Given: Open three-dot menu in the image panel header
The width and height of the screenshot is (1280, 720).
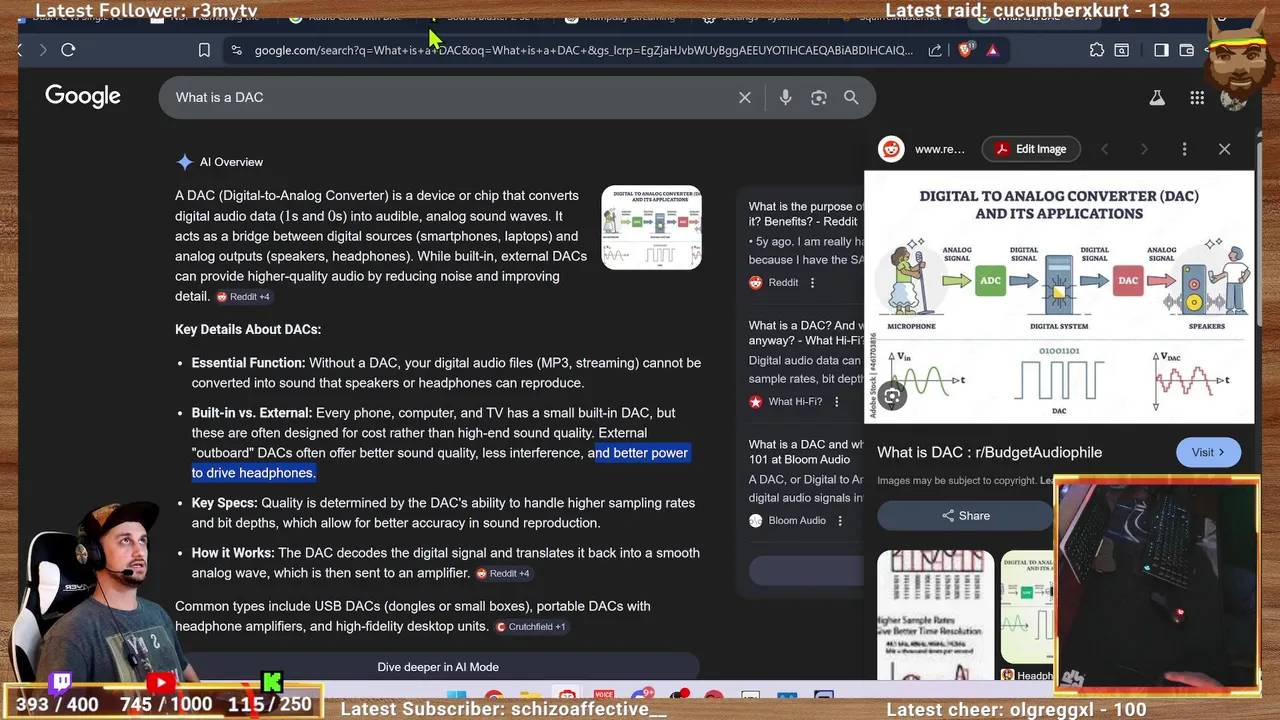Looking at the screenshot, I should (1184, 149).
